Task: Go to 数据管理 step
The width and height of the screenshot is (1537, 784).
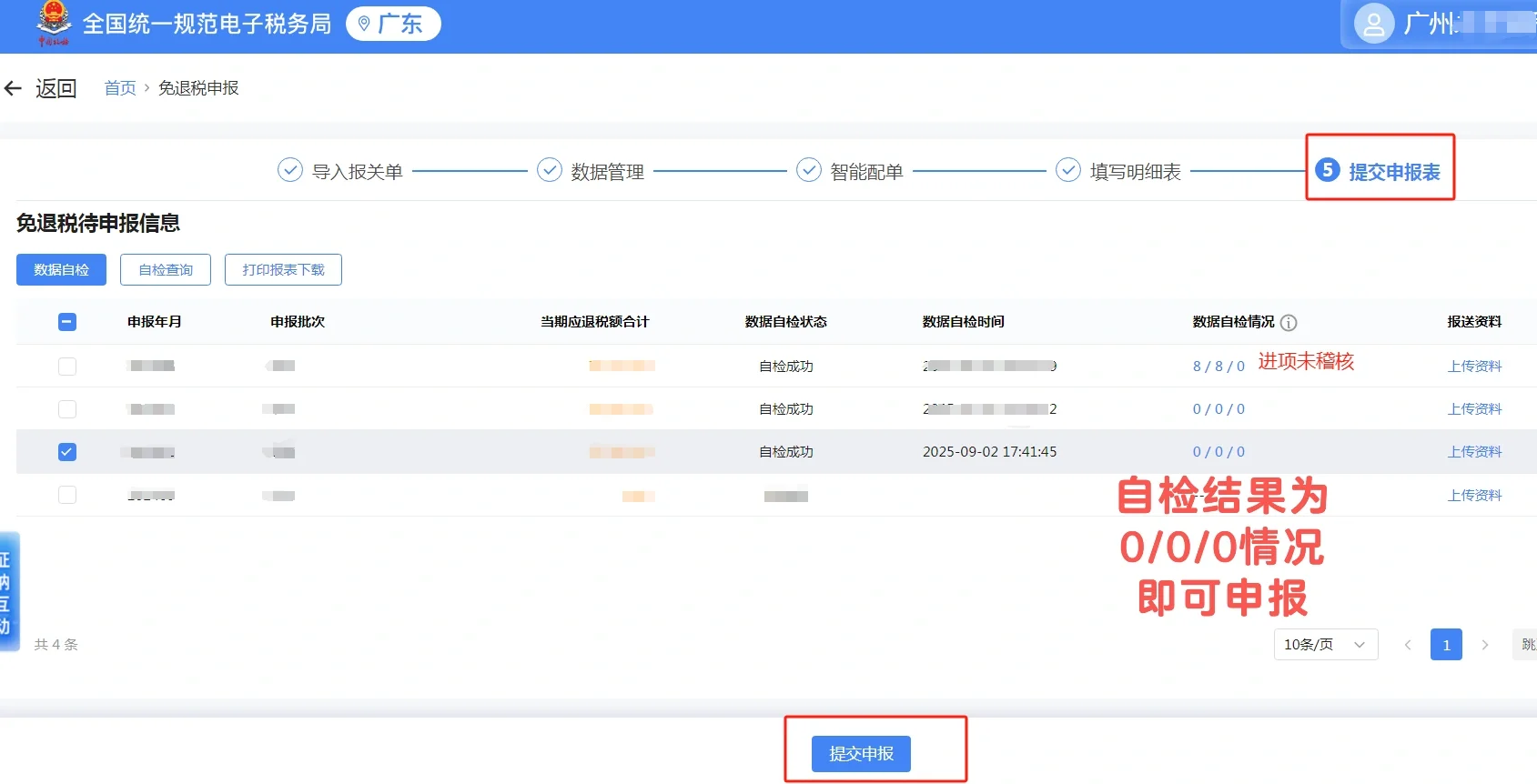Action: (607, 172)
